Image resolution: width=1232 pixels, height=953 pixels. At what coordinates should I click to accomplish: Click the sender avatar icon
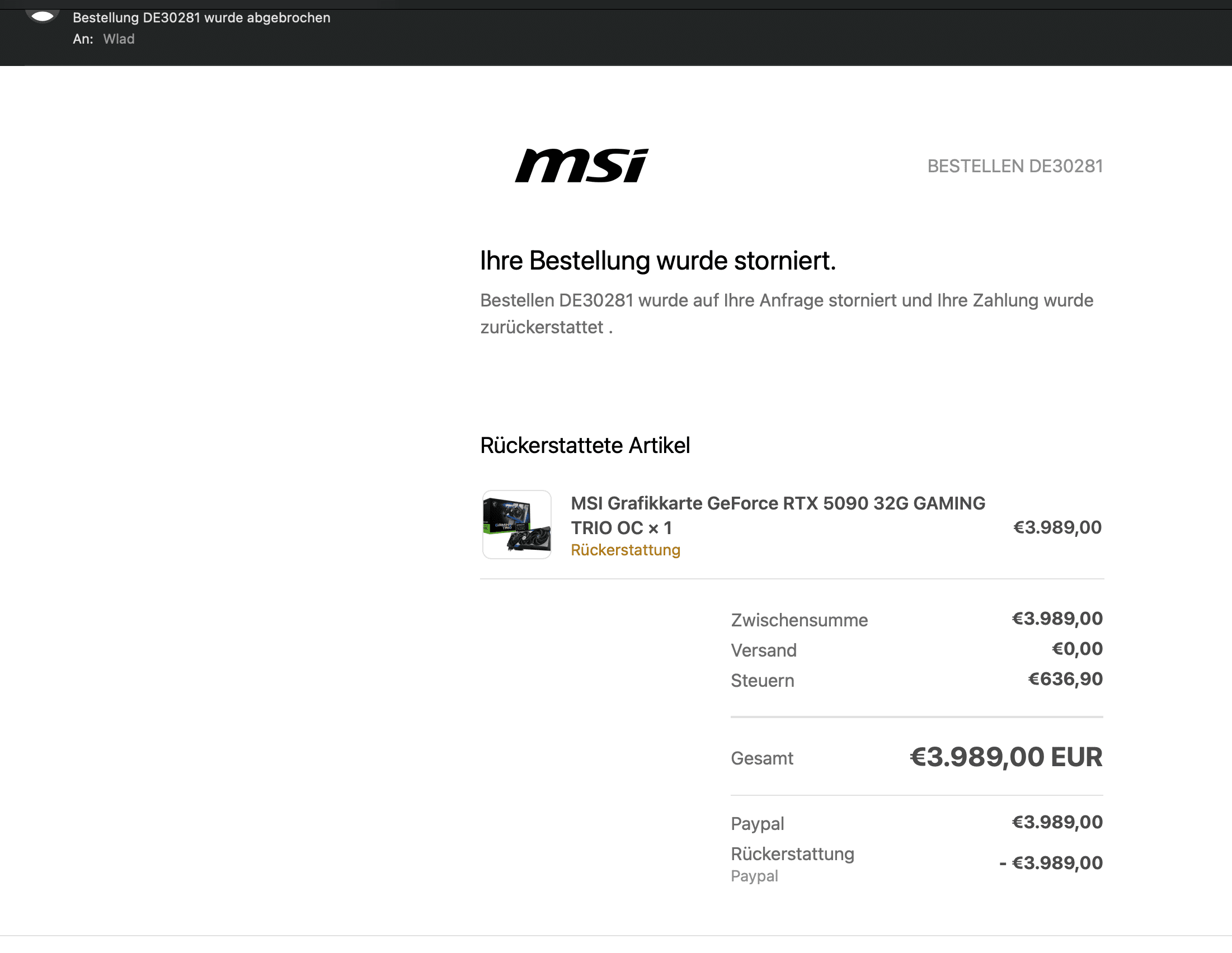point(43,16)
